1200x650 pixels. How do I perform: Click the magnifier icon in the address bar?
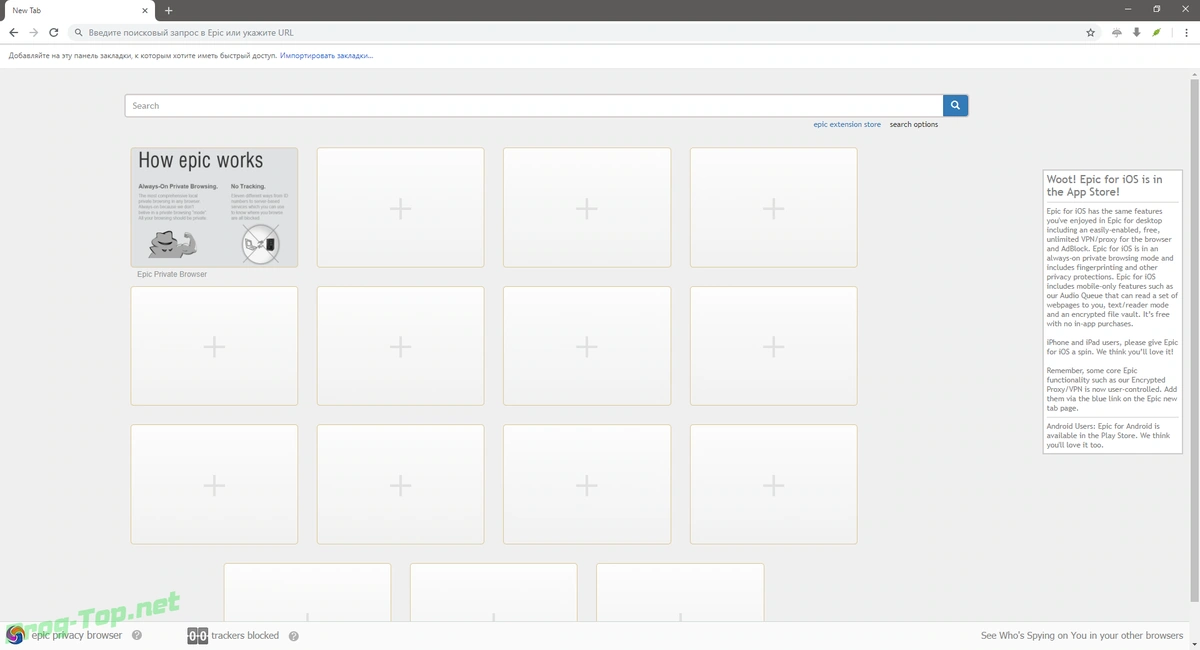78,33
